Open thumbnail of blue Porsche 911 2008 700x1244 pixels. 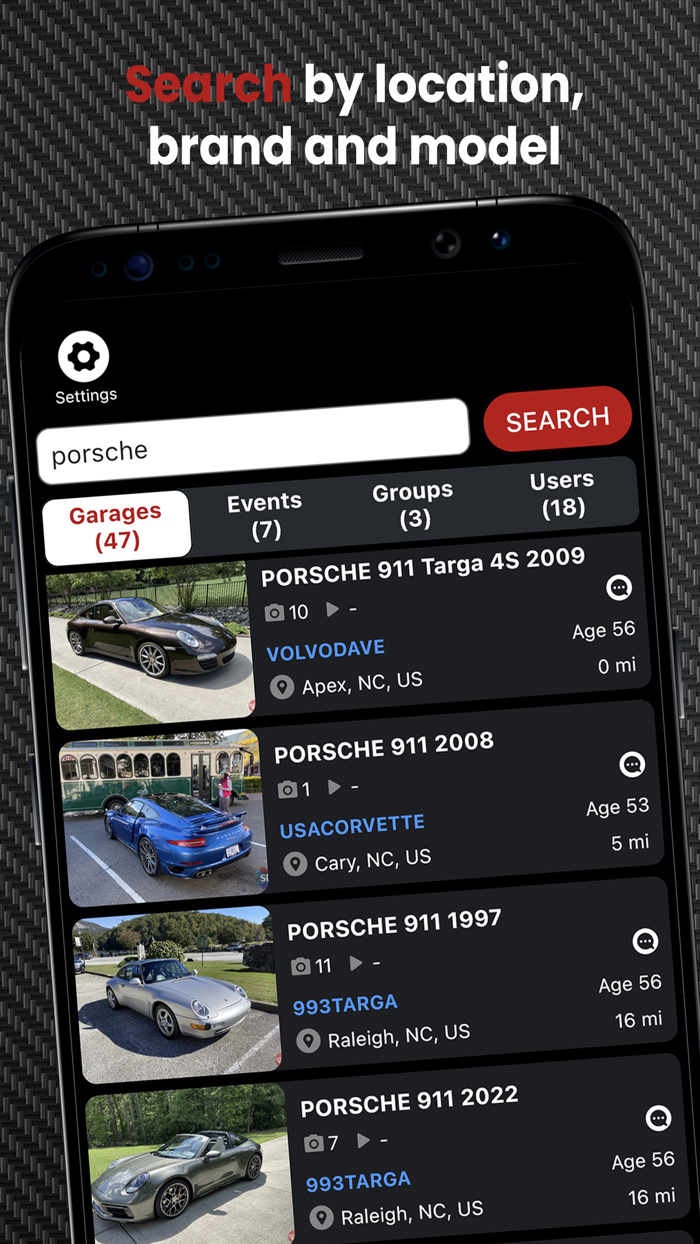[x=164, y=818]
